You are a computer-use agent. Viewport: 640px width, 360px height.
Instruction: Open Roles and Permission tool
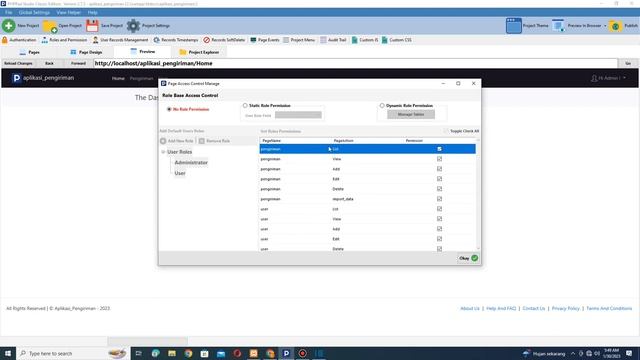pyautogui.click(x=64, y=40)
